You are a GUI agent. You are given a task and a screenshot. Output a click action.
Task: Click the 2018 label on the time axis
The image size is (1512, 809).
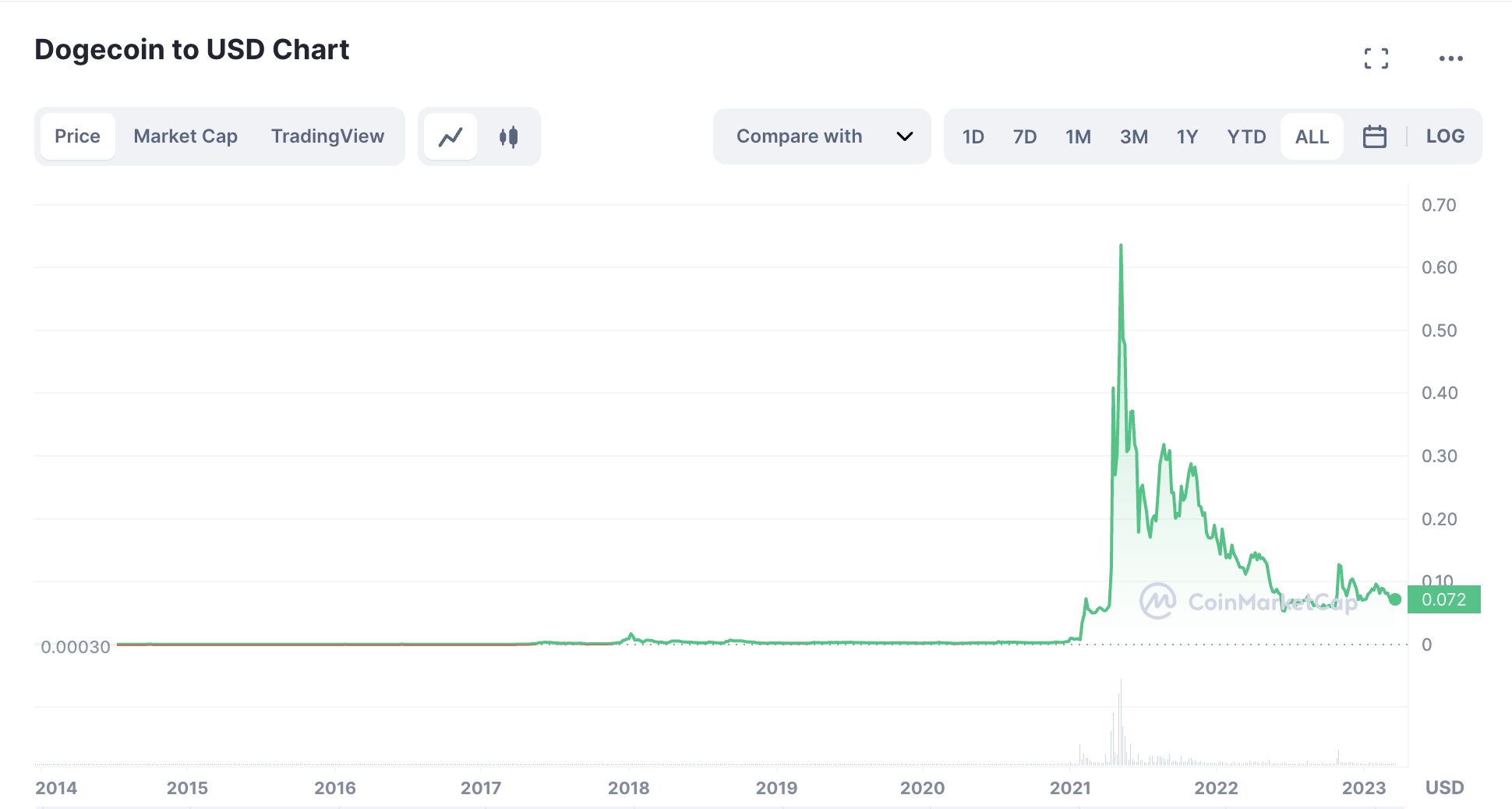click(x=629, y=788)
